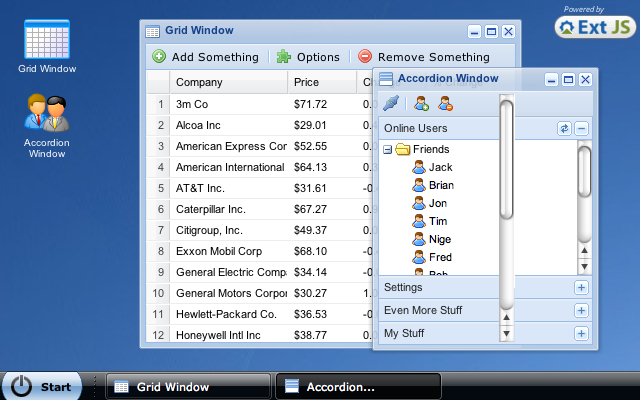Screen dimensions: 640x400
Task: Click the add user icon in Accordion toolbar
Action: (x=421, y=103)
